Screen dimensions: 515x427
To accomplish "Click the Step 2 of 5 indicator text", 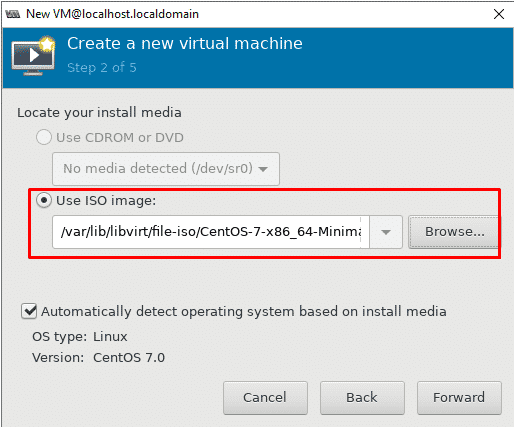I will pos(102,68).
